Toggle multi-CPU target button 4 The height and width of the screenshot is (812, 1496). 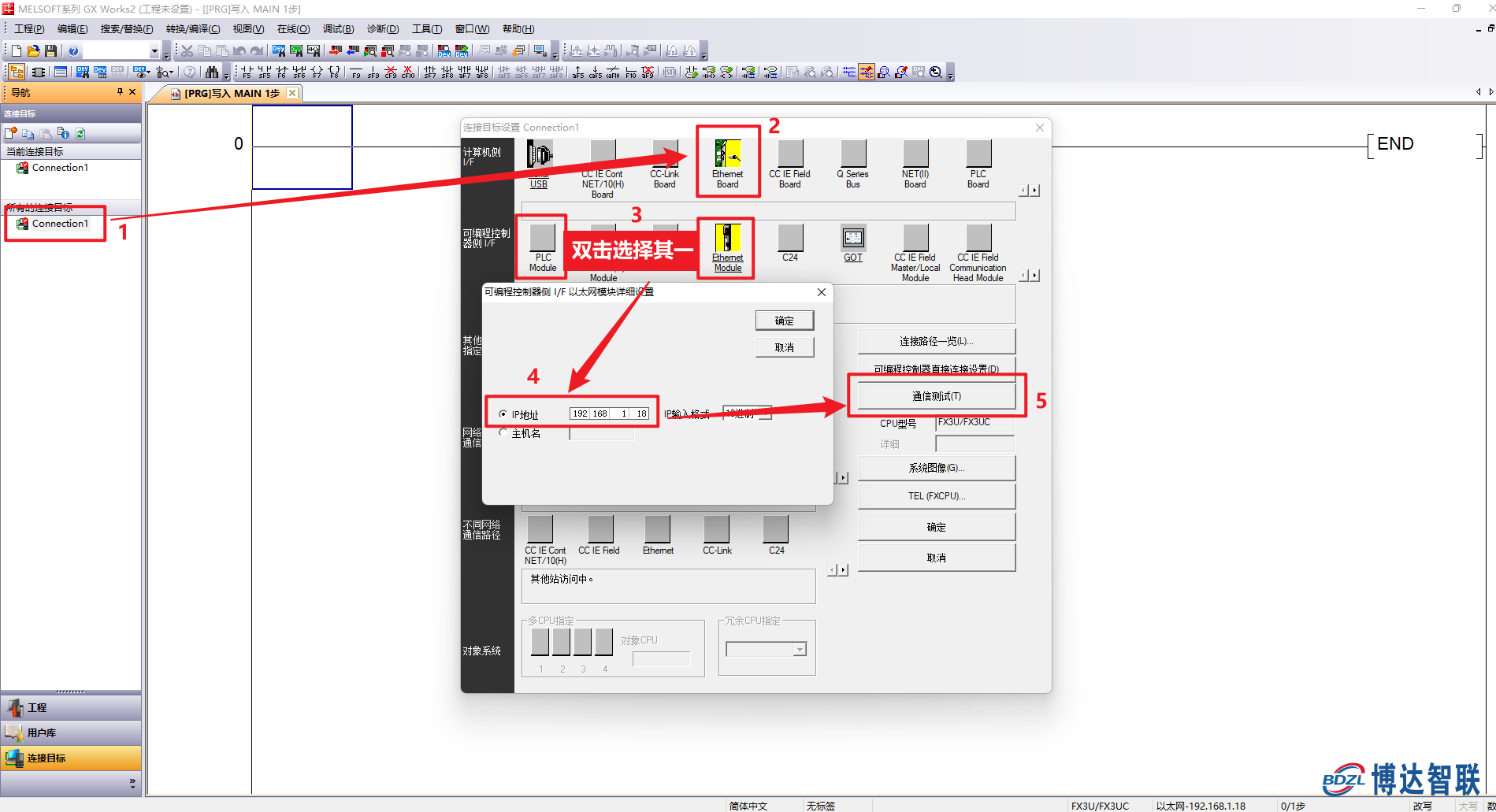[x=604, y=642]
